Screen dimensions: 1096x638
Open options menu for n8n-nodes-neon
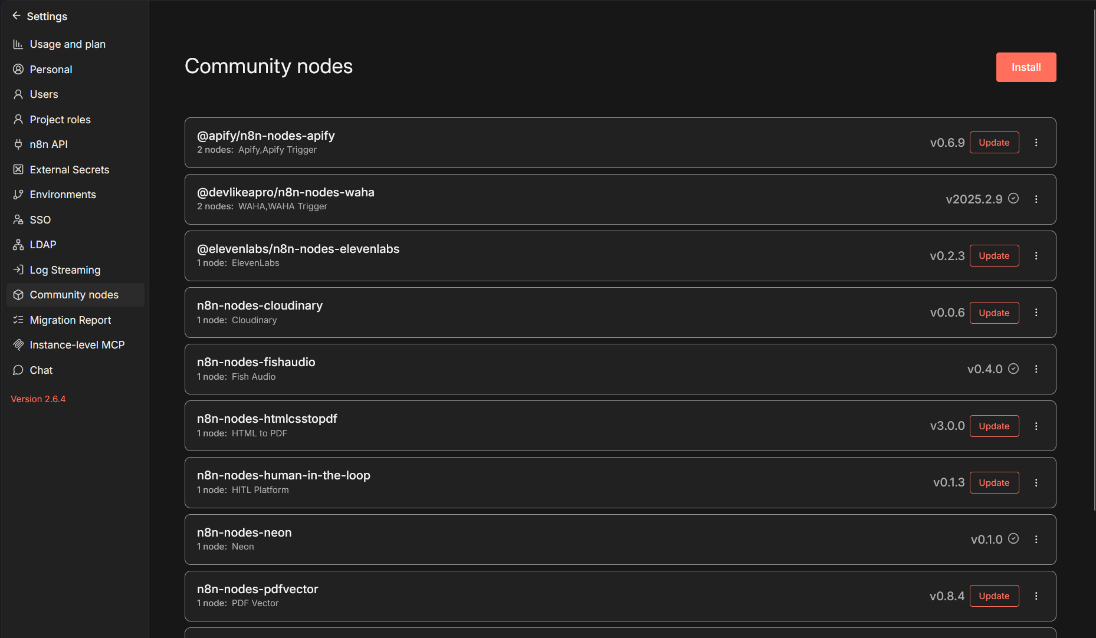(1036, 539)
